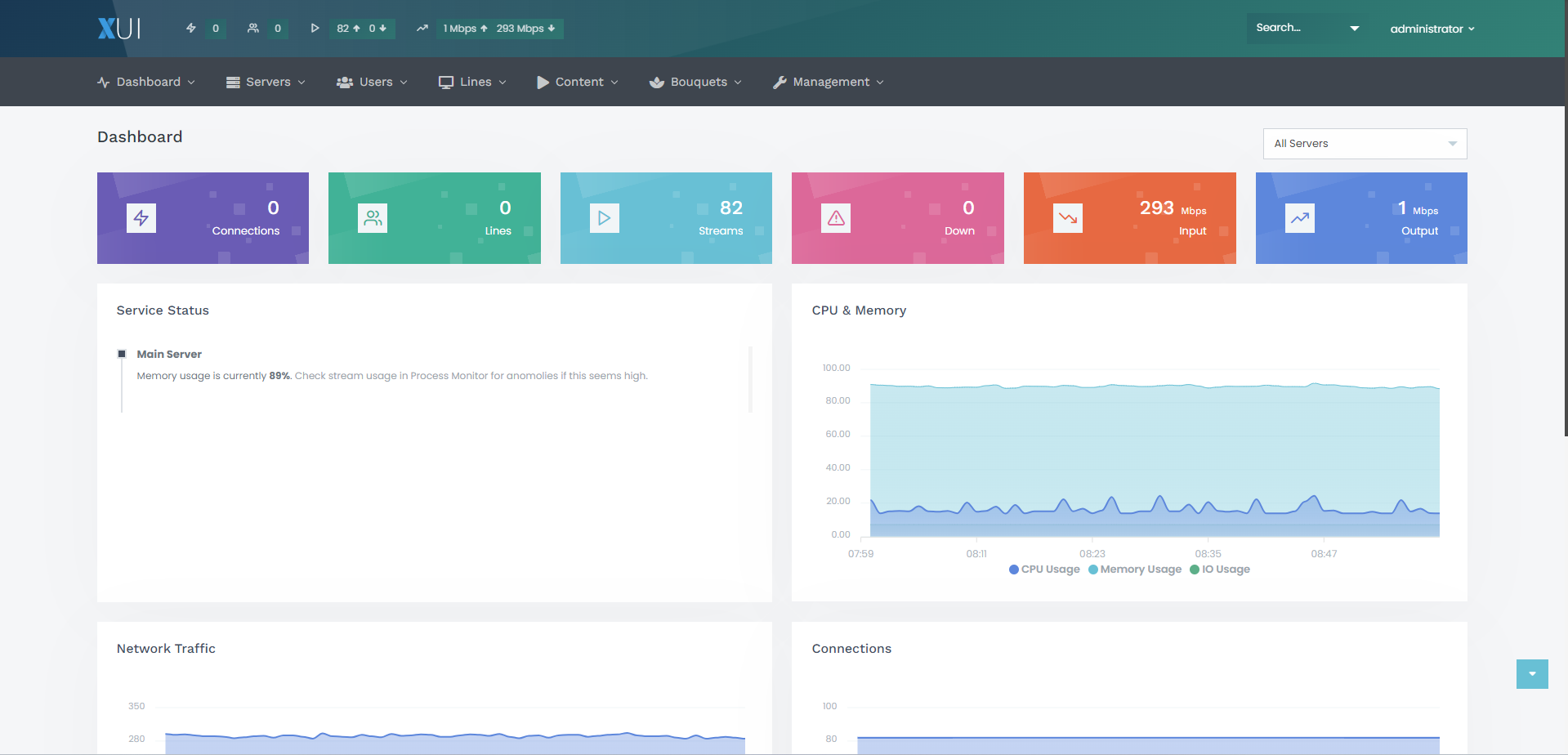
Task: Toggle IO Usage legend series
Action: point(1220,570)
